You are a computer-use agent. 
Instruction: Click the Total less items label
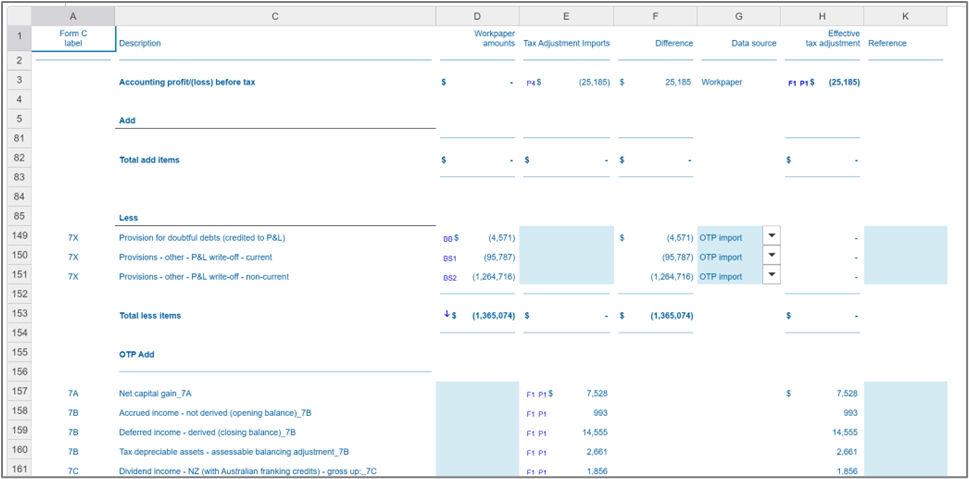point(150,315)
